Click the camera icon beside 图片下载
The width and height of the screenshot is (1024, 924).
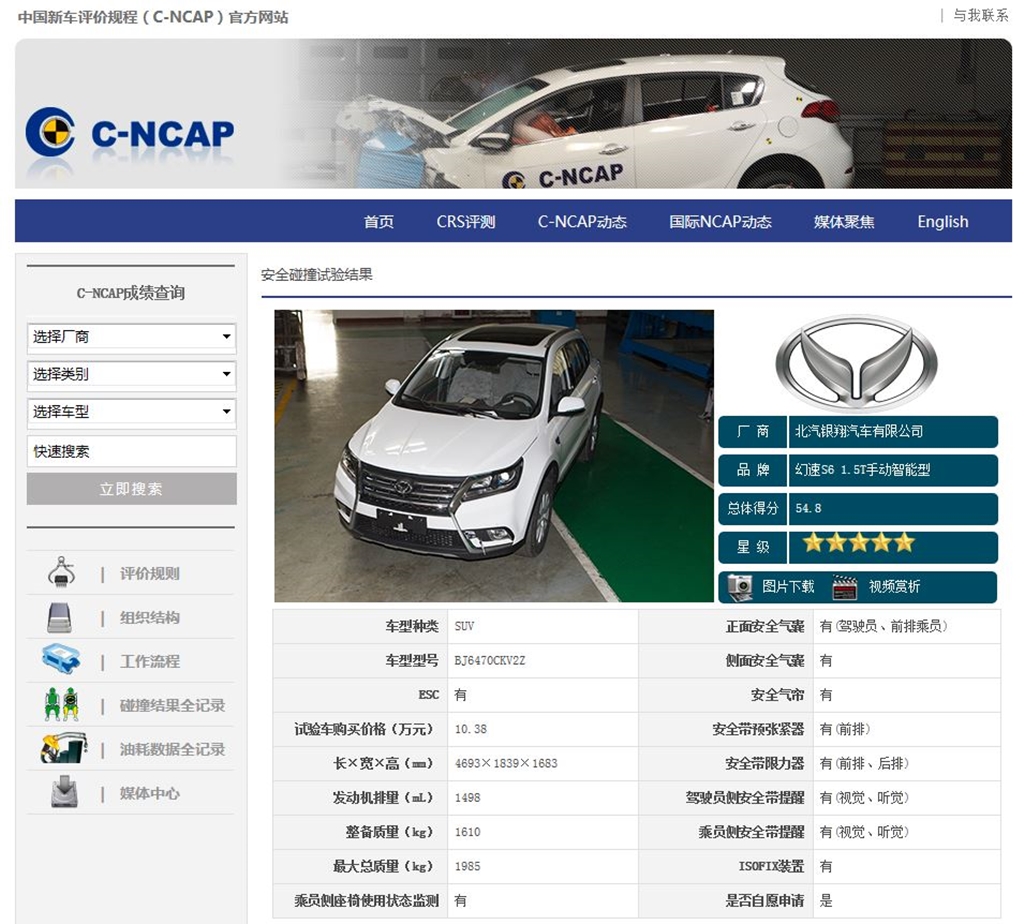pos(741,586)
